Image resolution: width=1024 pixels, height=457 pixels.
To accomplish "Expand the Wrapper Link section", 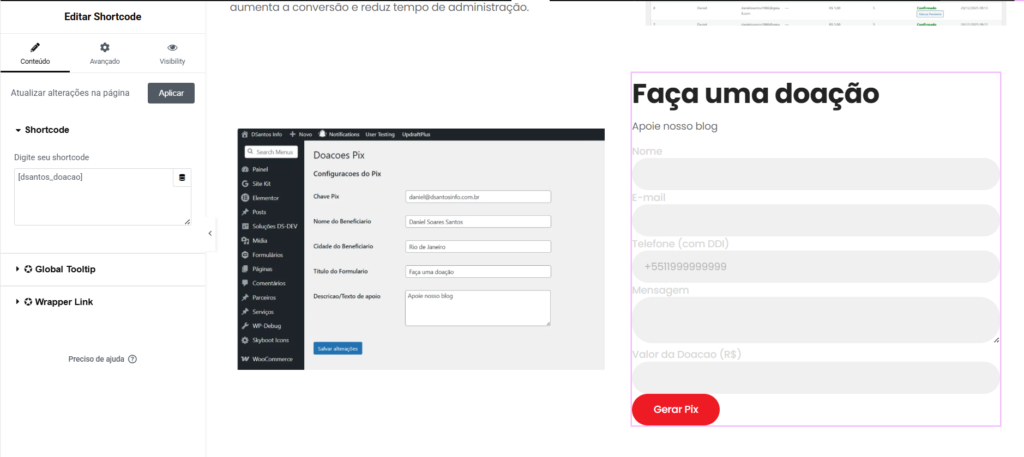I will [x=57, y=301].
